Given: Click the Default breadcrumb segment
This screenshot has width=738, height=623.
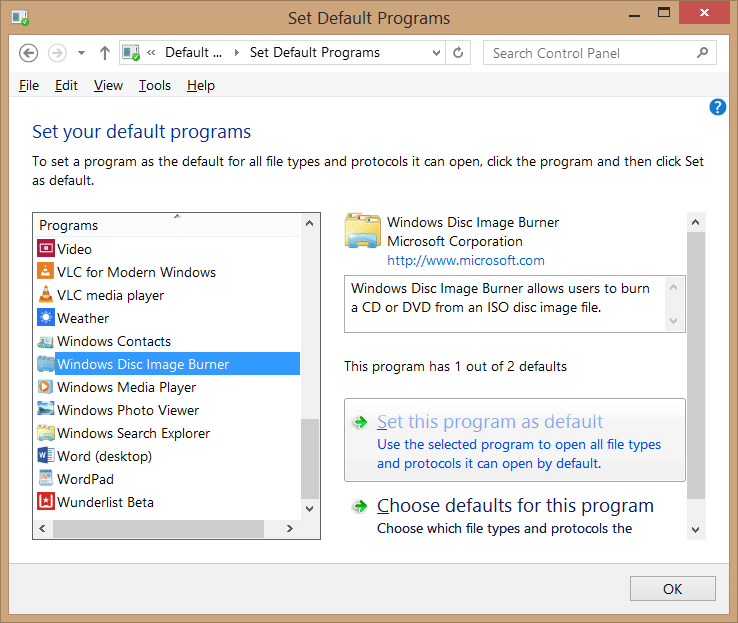Looking at the screenshot, I should 193,53.
